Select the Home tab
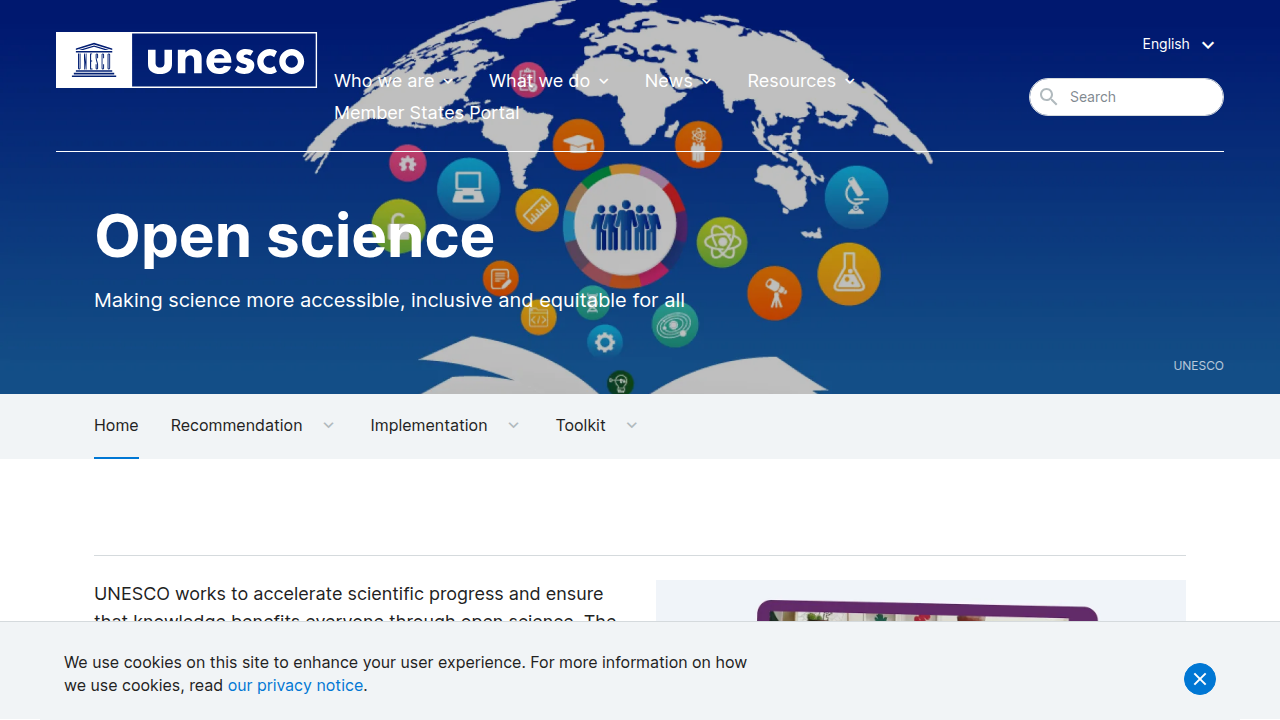 click(x=116, y=425)
